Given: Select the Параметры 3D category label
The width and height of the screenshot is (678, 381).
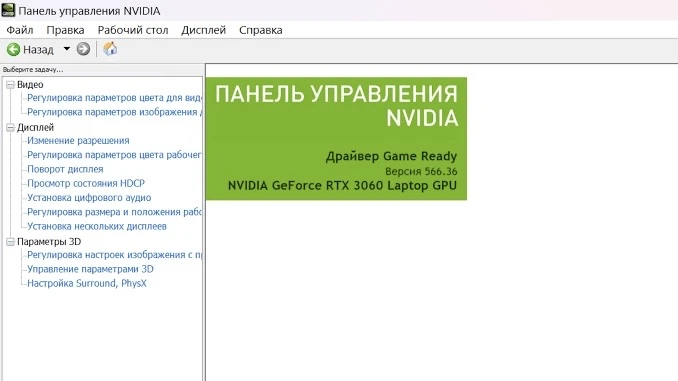Looking at the screenshot, I should pos(49,242).
